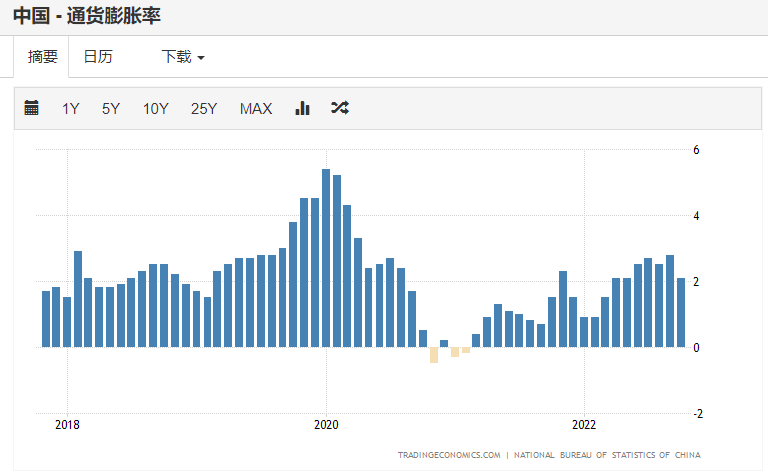Viewport: 768px width, 474px height.
Task: Expand the 下载 dropdown menu
Action: tap(183, 57)
